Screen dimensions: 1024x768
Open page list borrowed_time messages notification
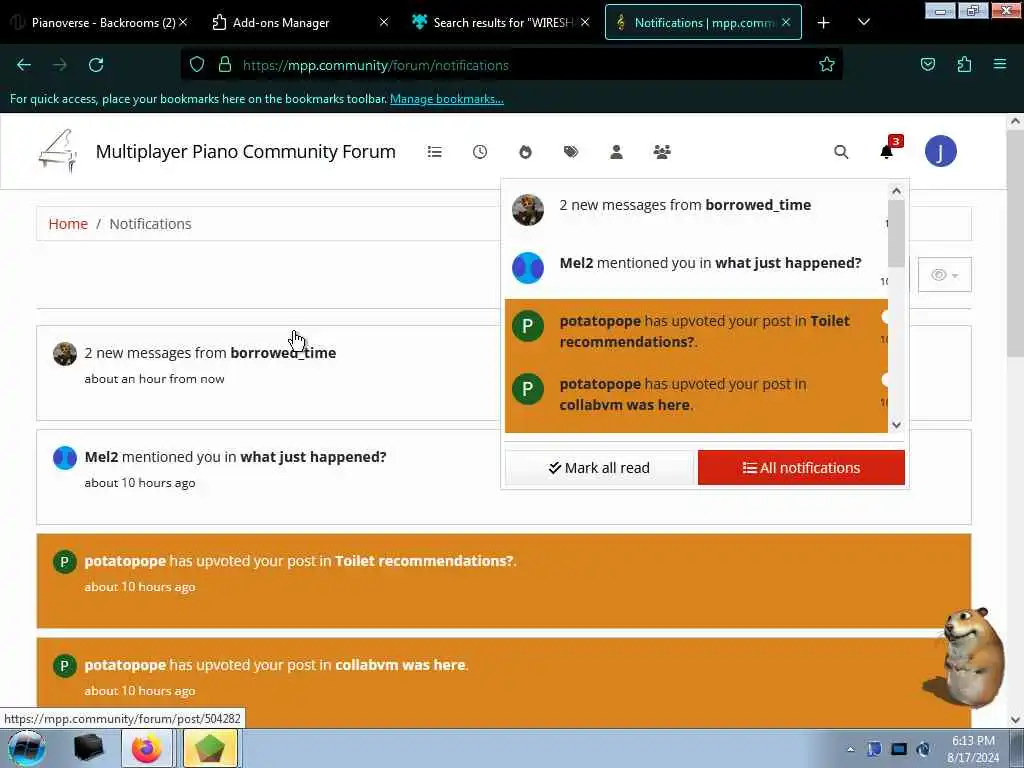[504, 373]
